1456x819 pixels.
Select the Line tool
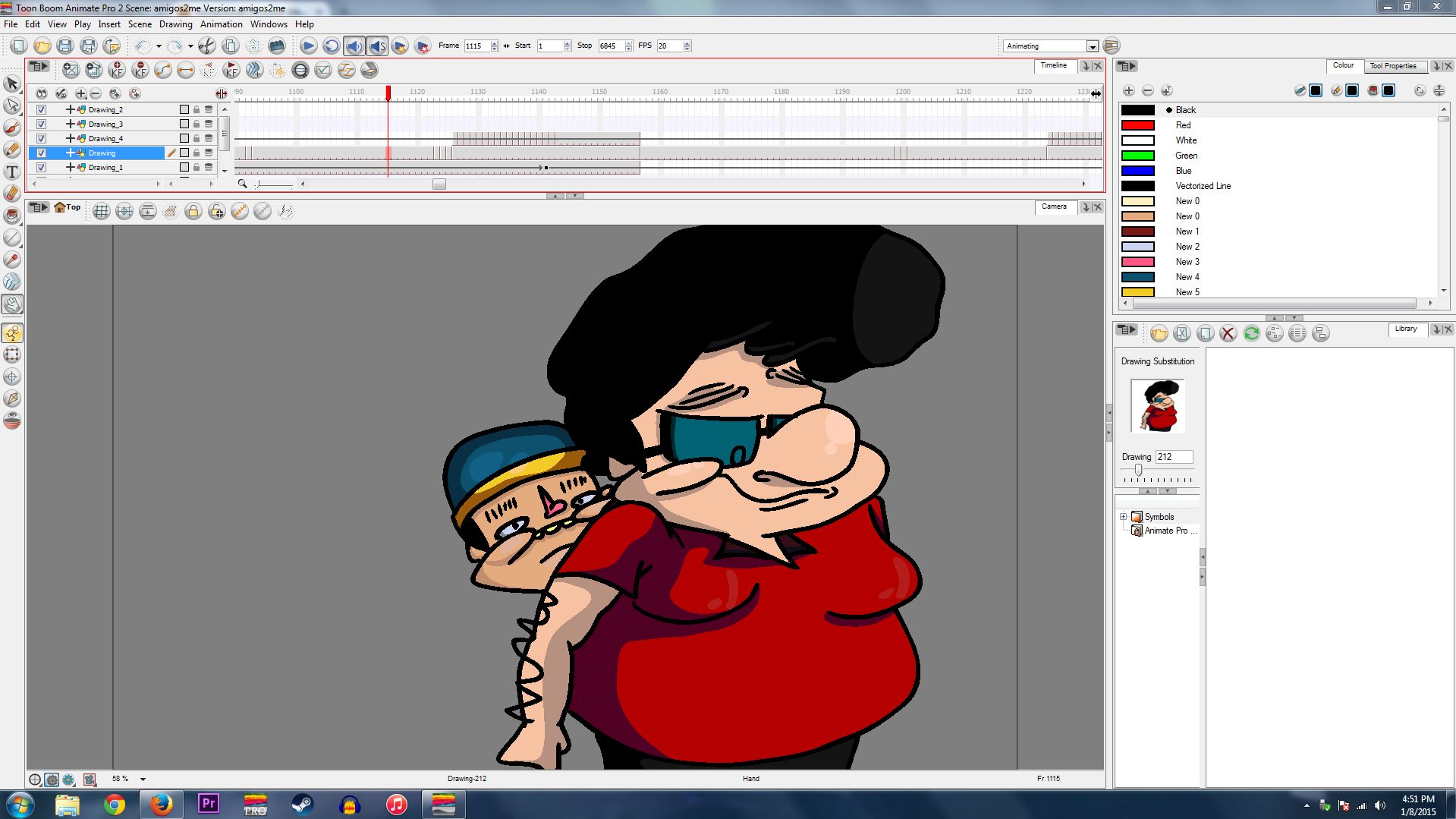tap(12, 238)
